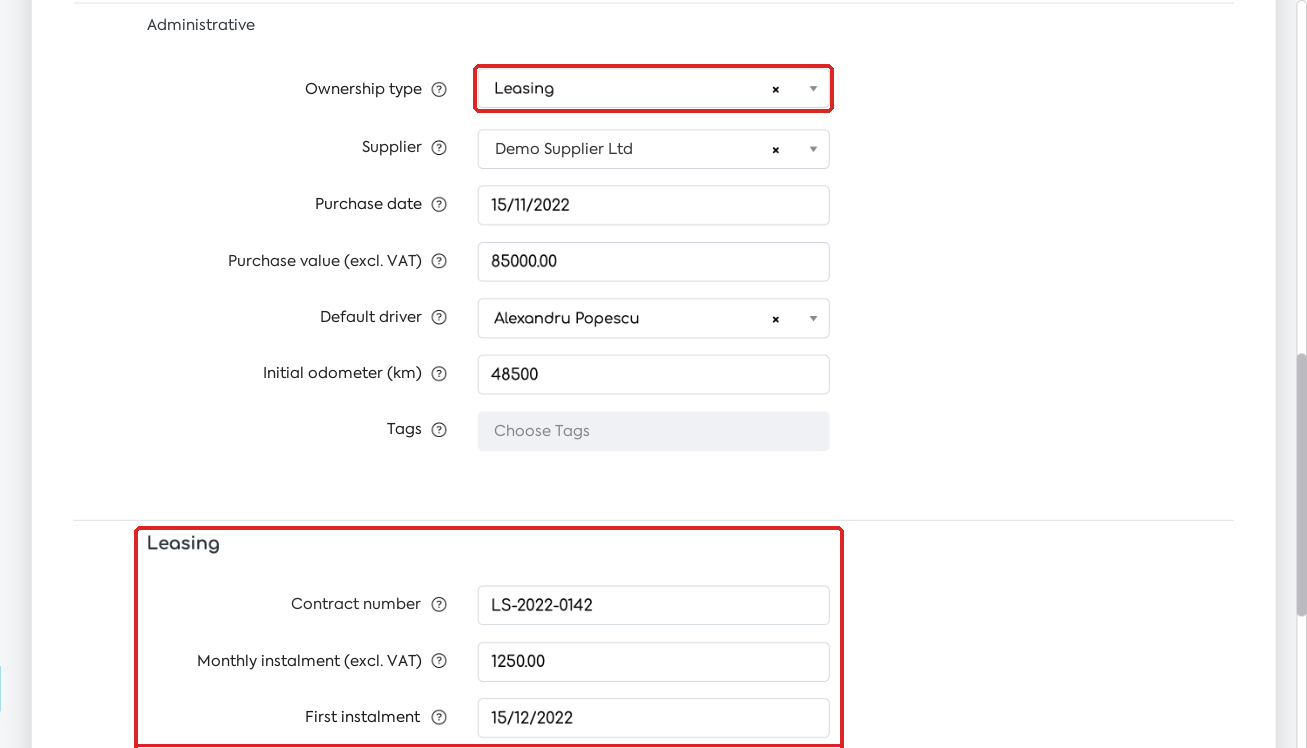Clear the Leasing ownership type selection
The image size is (1307, 748).
tap(775, 89)
